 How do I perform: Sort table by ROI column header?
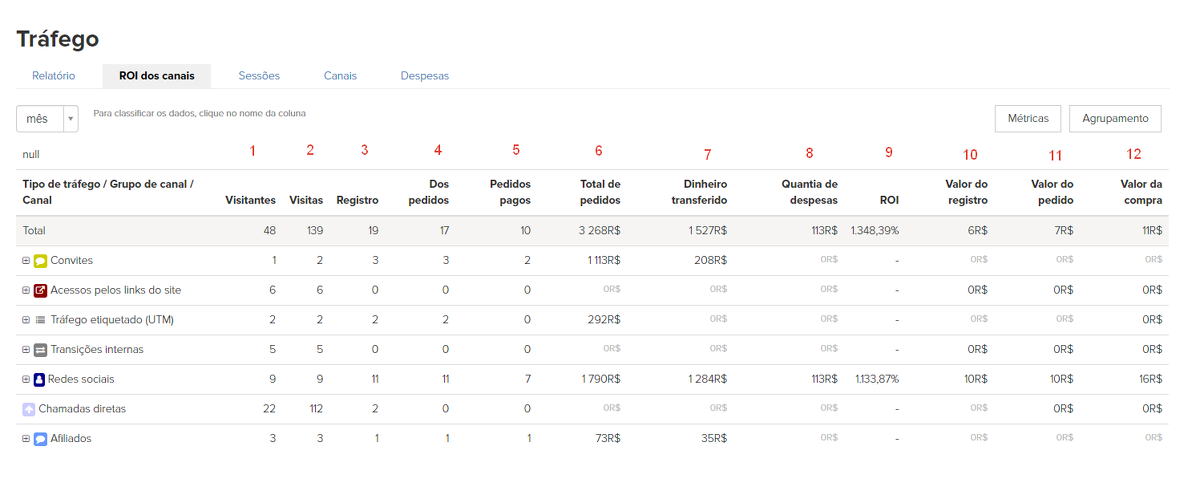(x=888, y=200)
